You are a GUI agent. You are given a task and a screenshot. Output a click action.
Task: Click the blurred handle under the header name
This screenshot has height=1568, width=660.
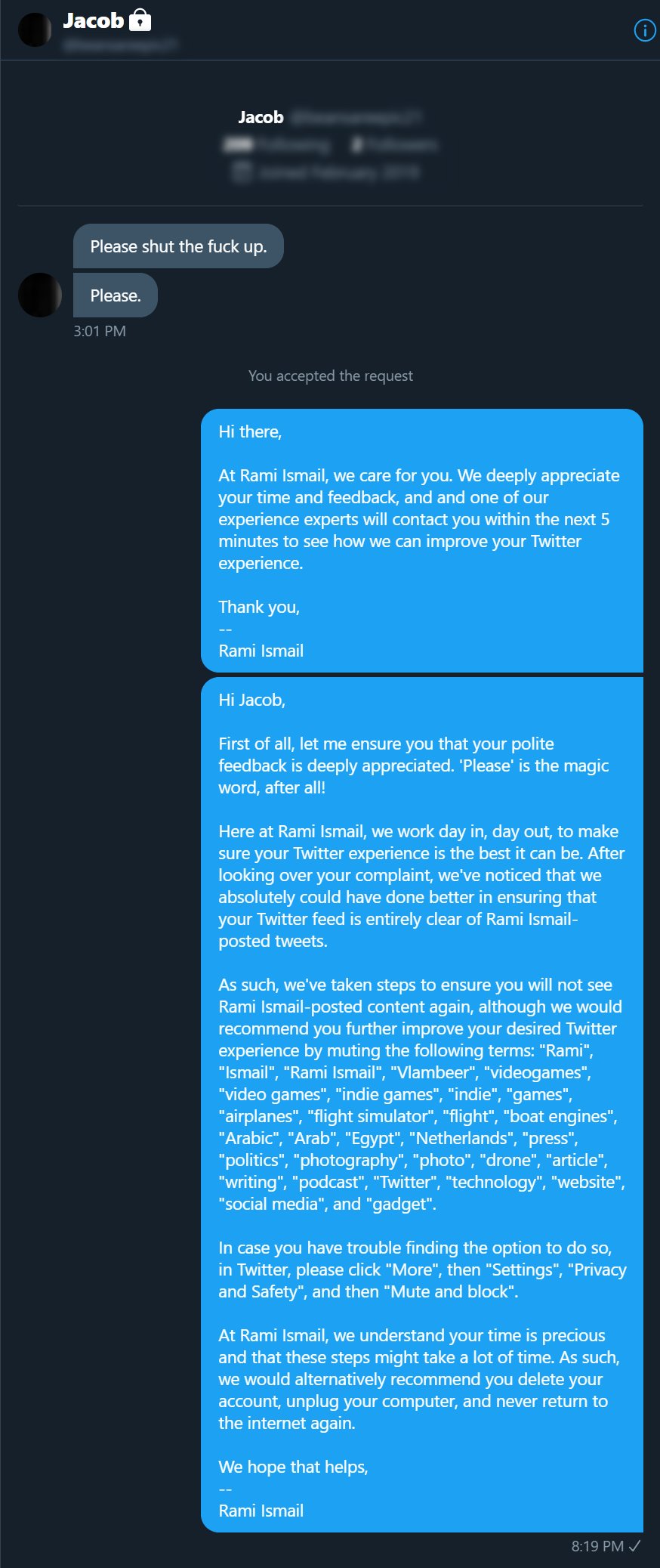point(120,45)
